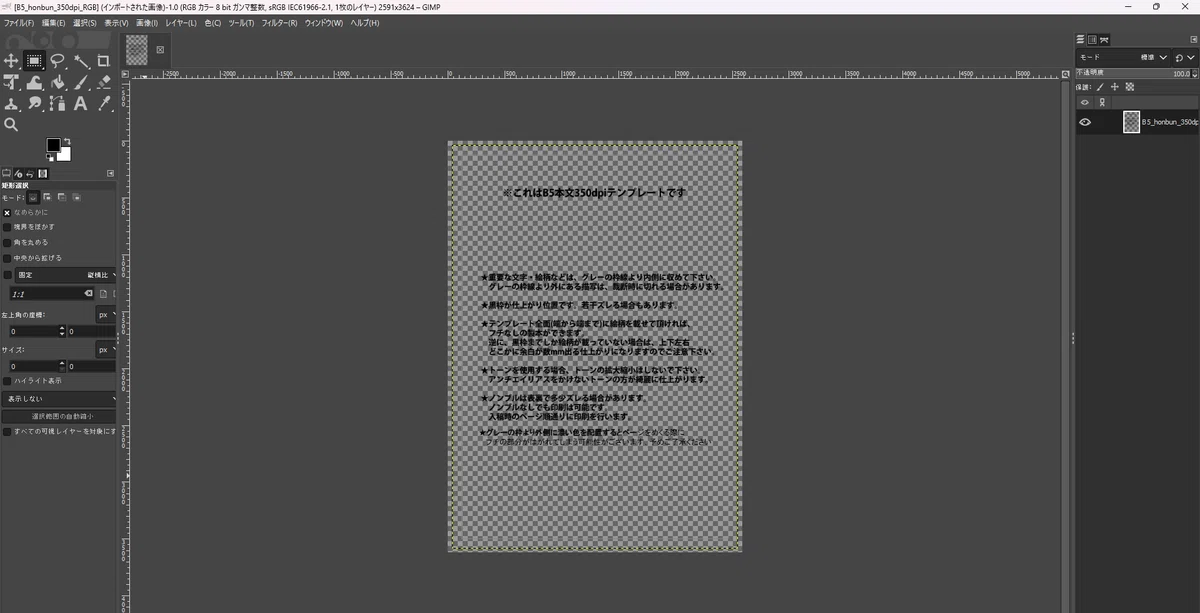Image resolution: width=1200 pixels, height=613 pixels.
Task: Open the ファイル(F) menu
Action: click(19, 22)
